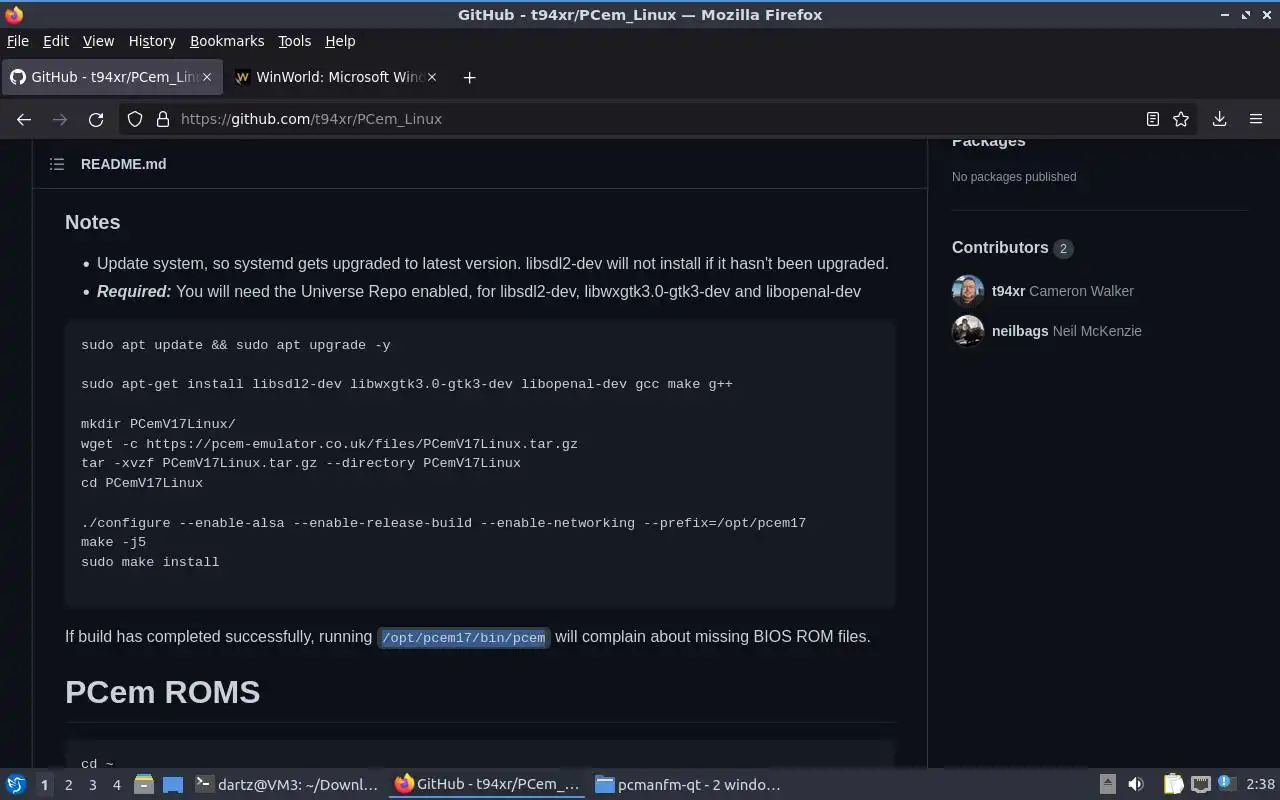Open the README outline list icon
Screen dimensions: 1280x800
coord(57,164)
